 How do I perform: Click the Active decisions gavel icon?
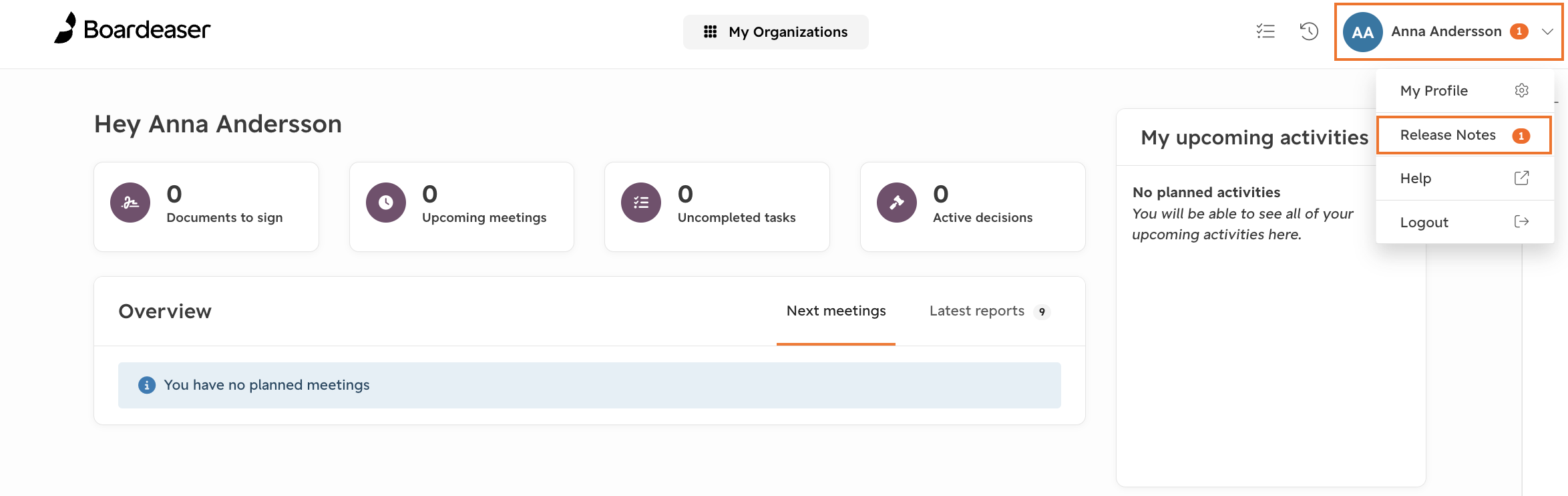tap(897, 203)
